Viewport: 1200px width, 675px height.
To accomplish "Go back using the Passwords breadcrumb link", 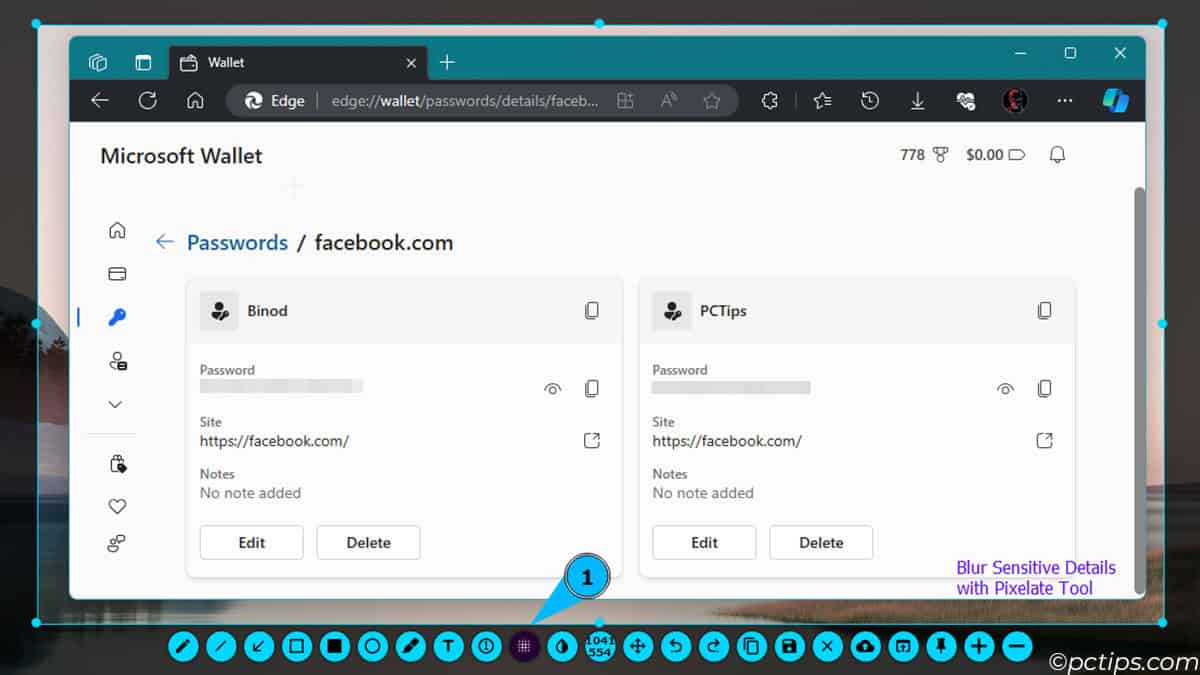I will [237, 242].
